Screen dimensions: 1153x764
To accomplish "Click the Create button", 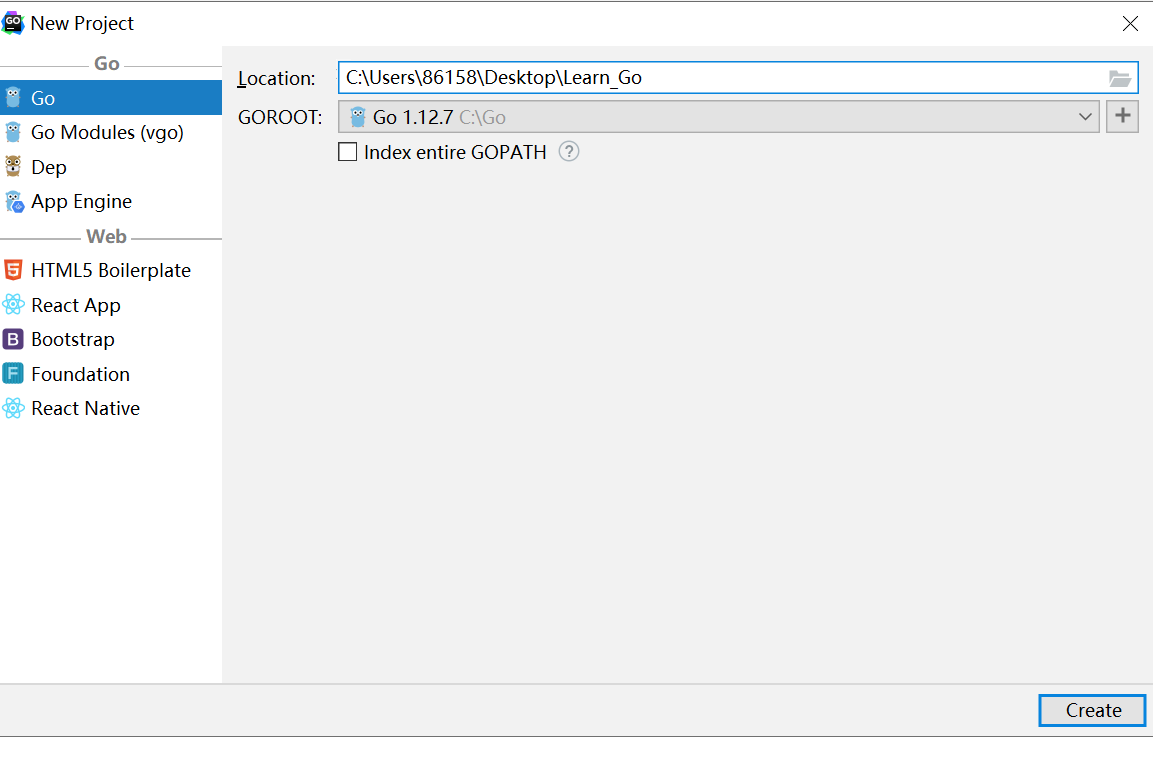I will (x=1092, y=710).
